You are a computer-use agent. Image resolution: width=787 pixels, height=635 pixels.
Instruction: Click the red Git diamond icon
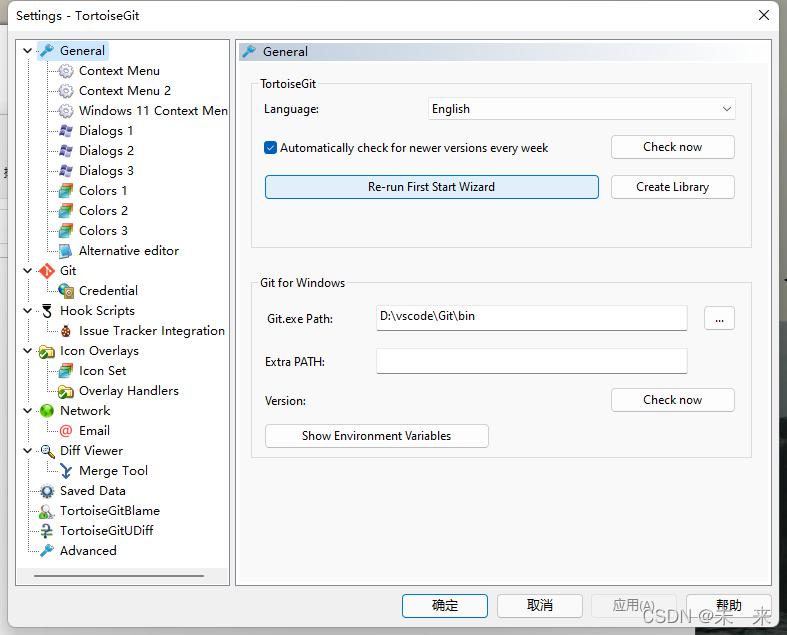[x=47, y=271]
